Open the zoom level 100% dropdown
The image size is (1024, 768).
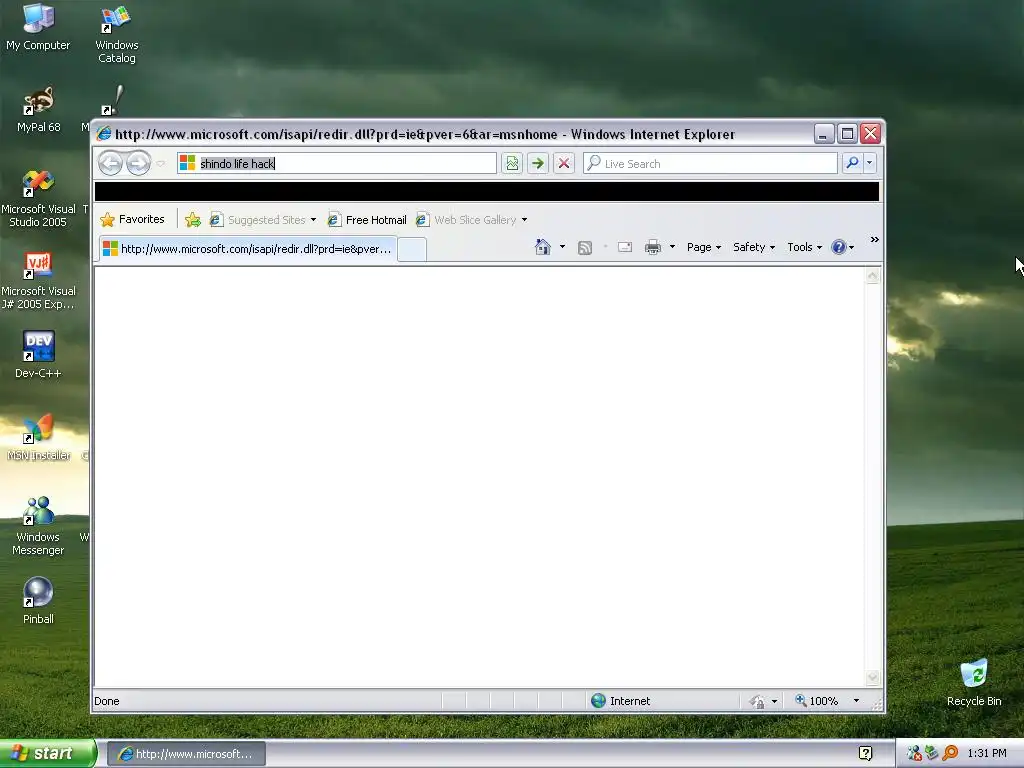click(x=856, y=701)
